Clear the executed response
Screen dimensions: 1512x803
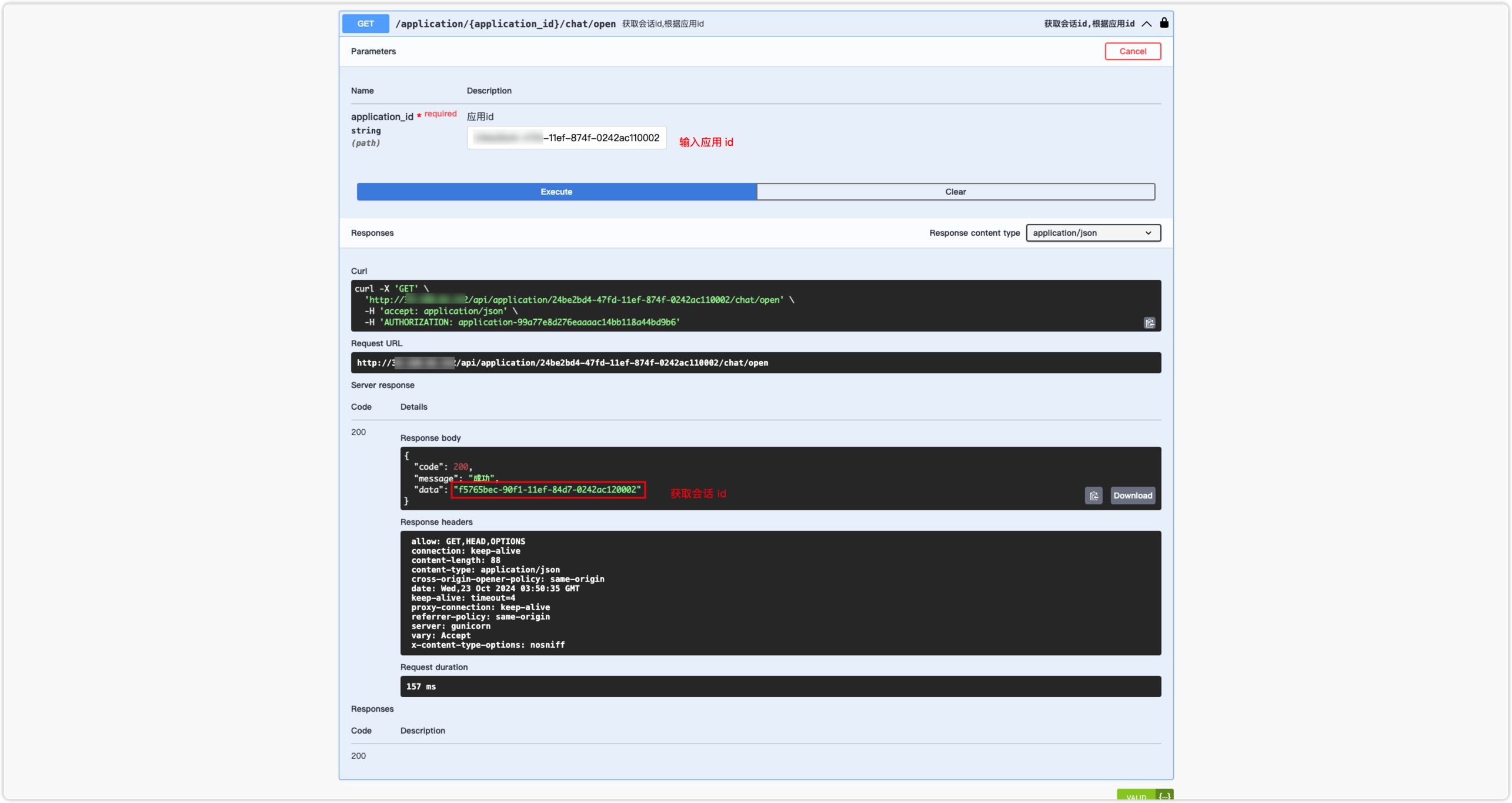(955, 192)
